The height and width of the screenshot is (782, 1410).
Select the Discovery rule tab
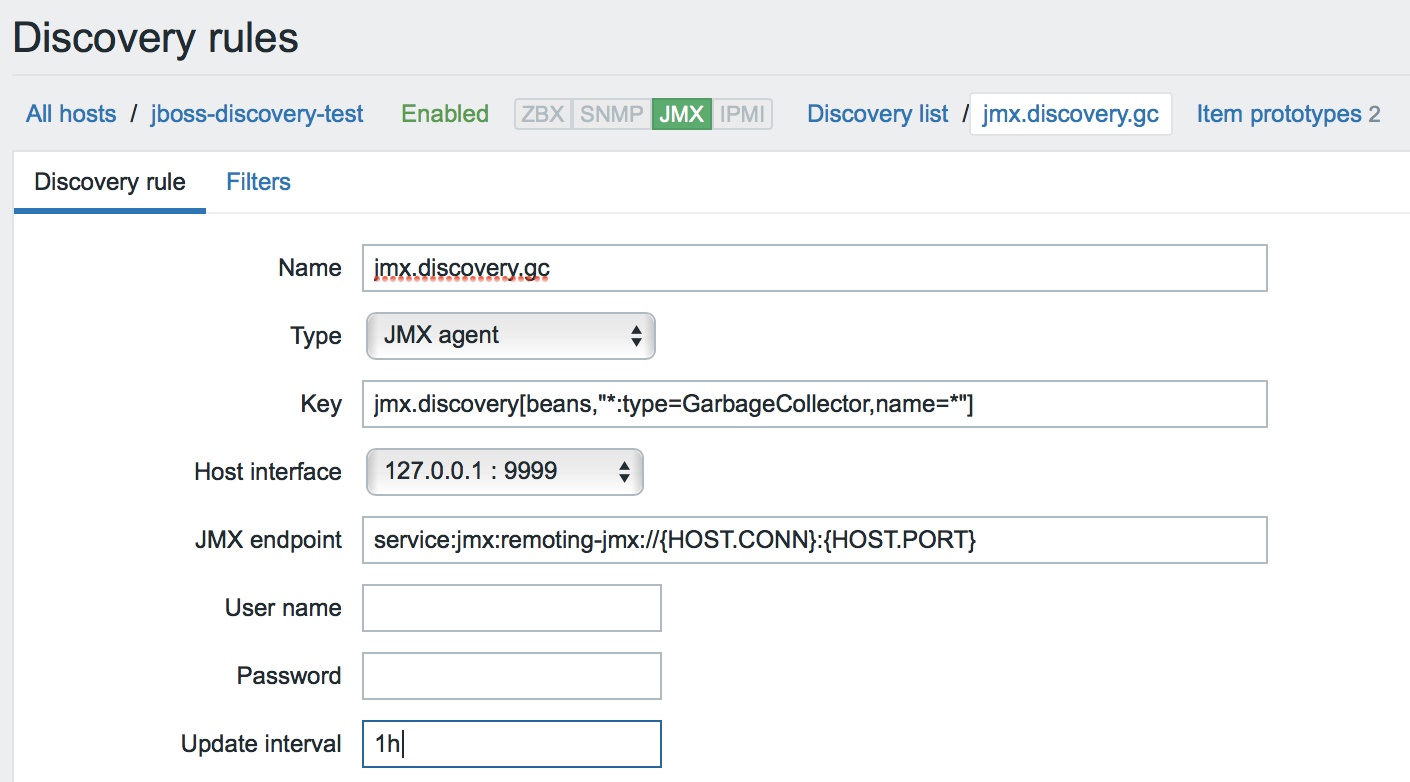pos(109,181)
